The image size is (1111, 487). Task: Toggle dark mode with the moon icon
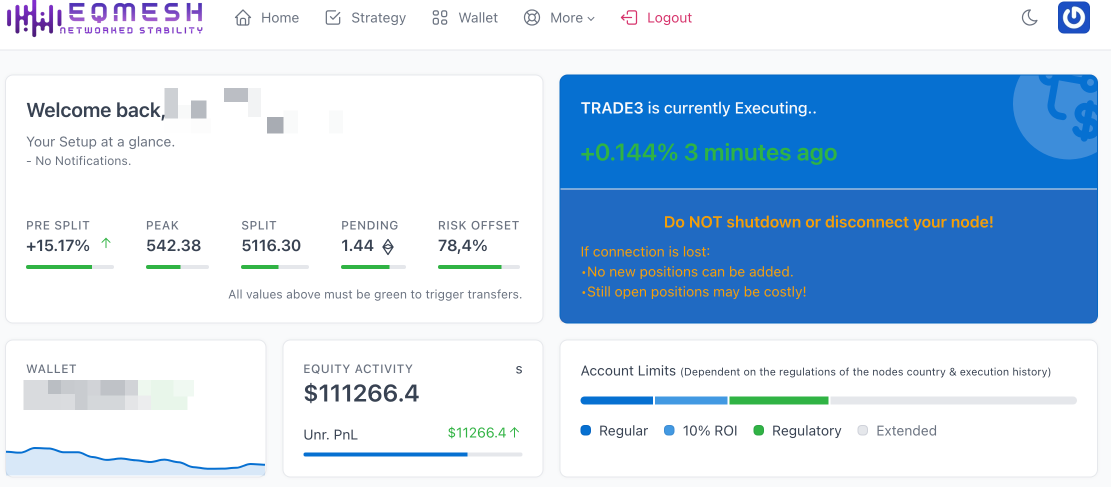tap(1029, 18)
